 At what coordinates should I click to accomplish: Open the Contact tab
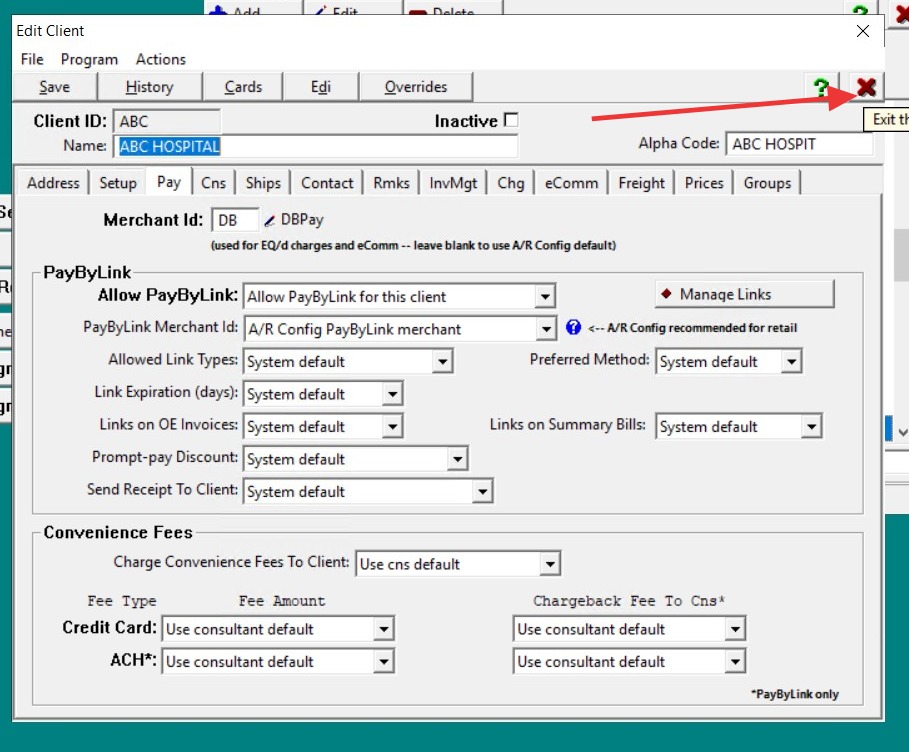[327, 183]
